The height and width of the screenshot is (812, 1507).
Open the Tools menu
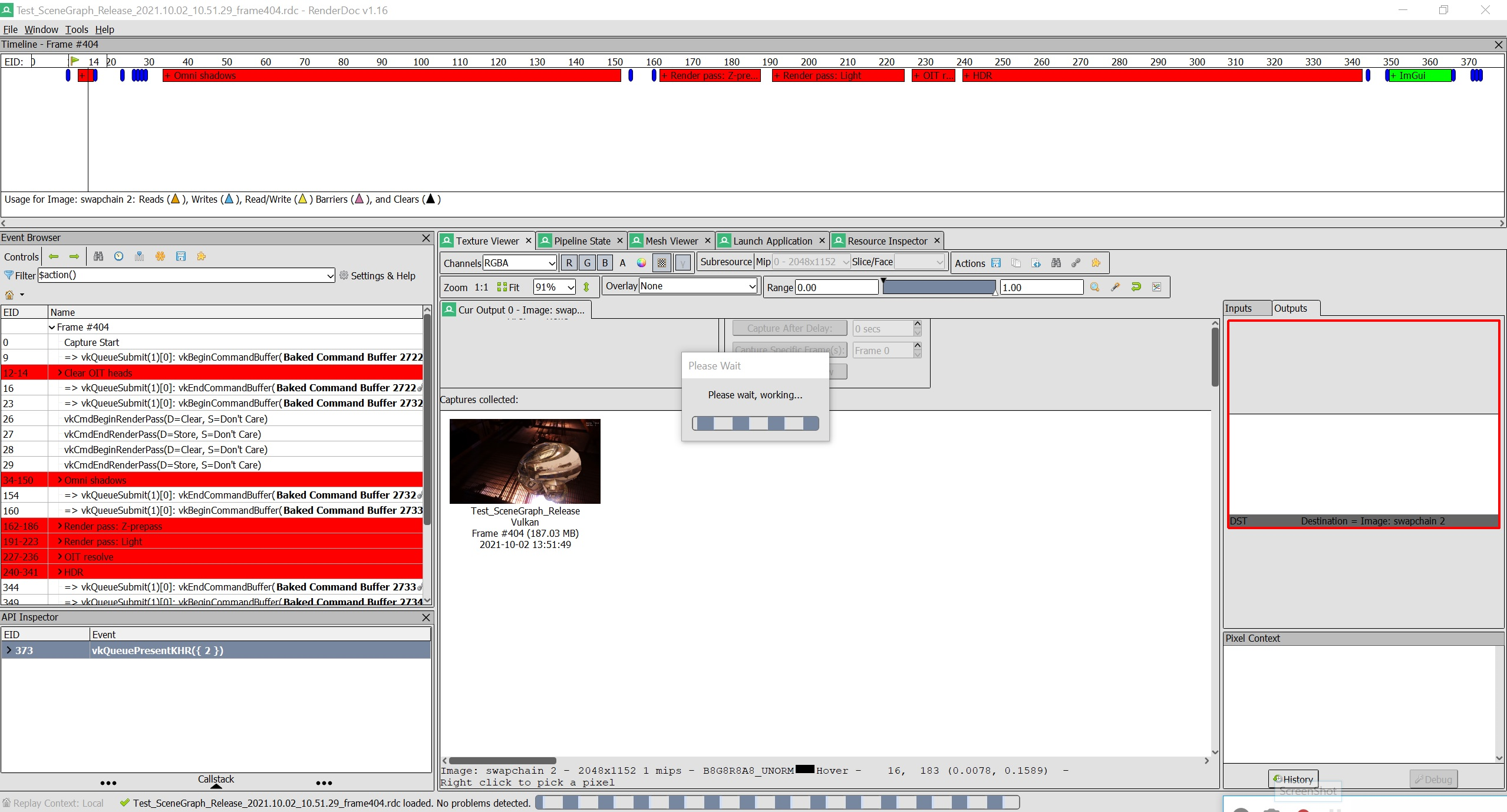(77, 29)
